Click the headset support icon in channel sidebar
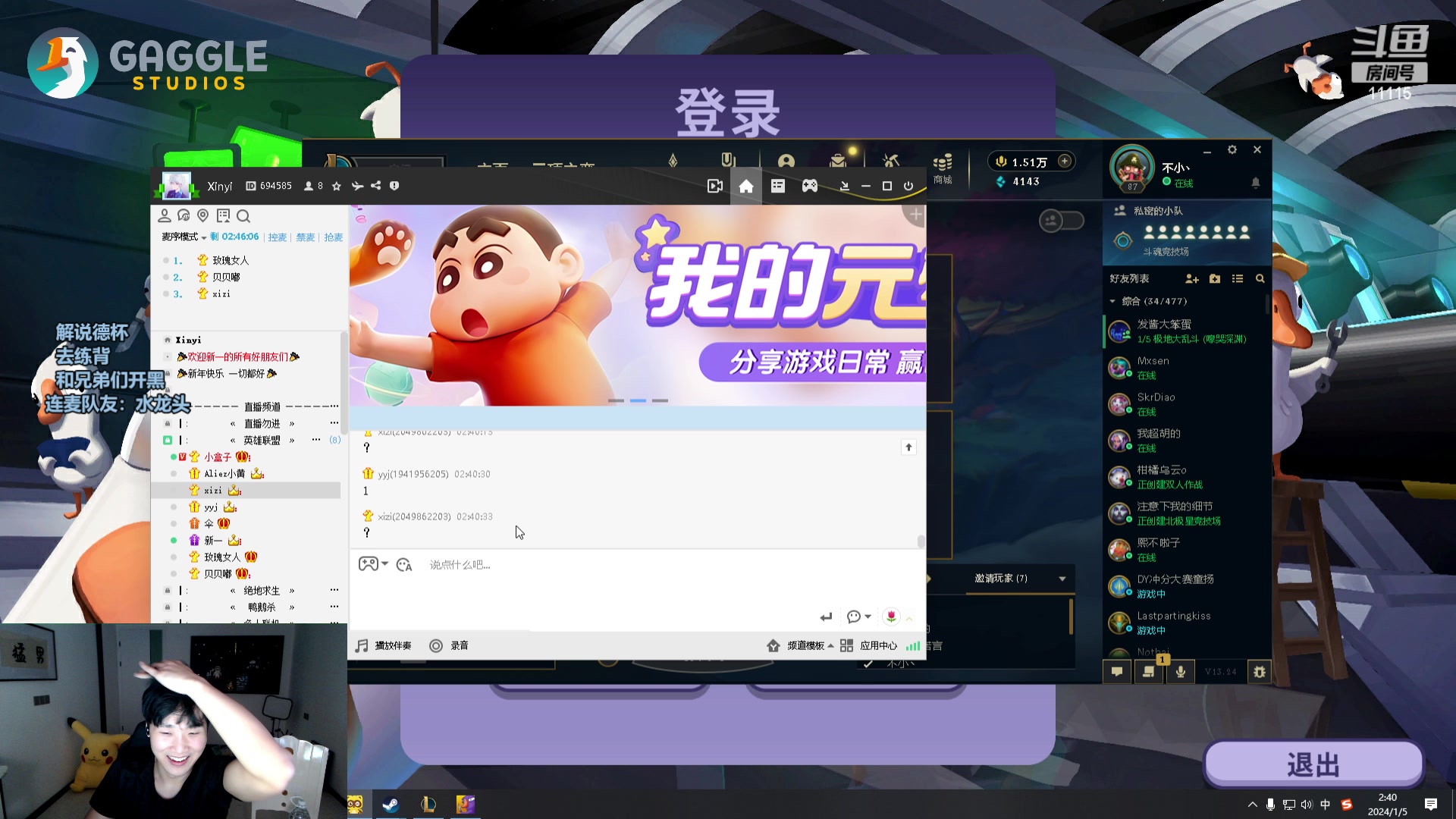The height and width of the screenshot is (819, 1456). point(184,216)
